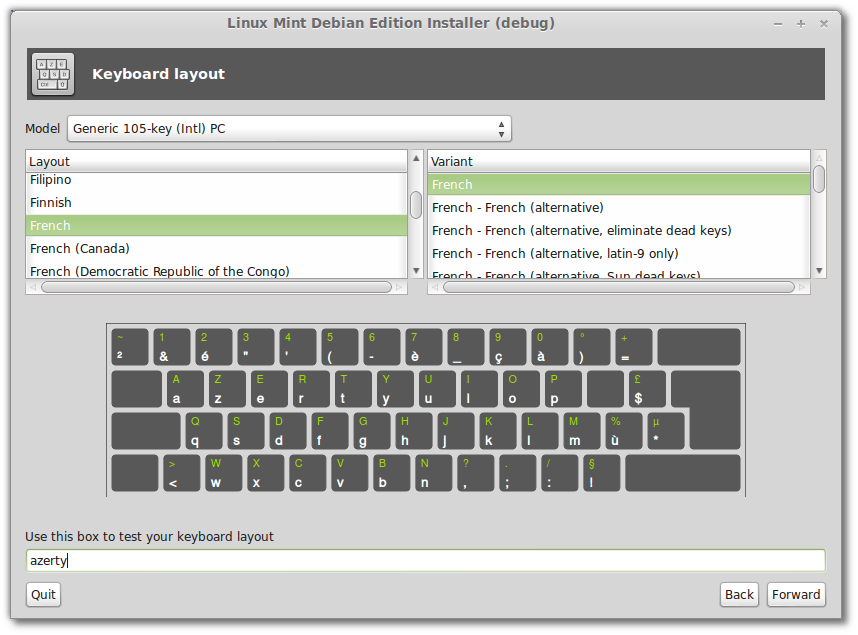The image size is (858, 635).
Task: Click Layout list scroll up arrow
Action: 416,158
